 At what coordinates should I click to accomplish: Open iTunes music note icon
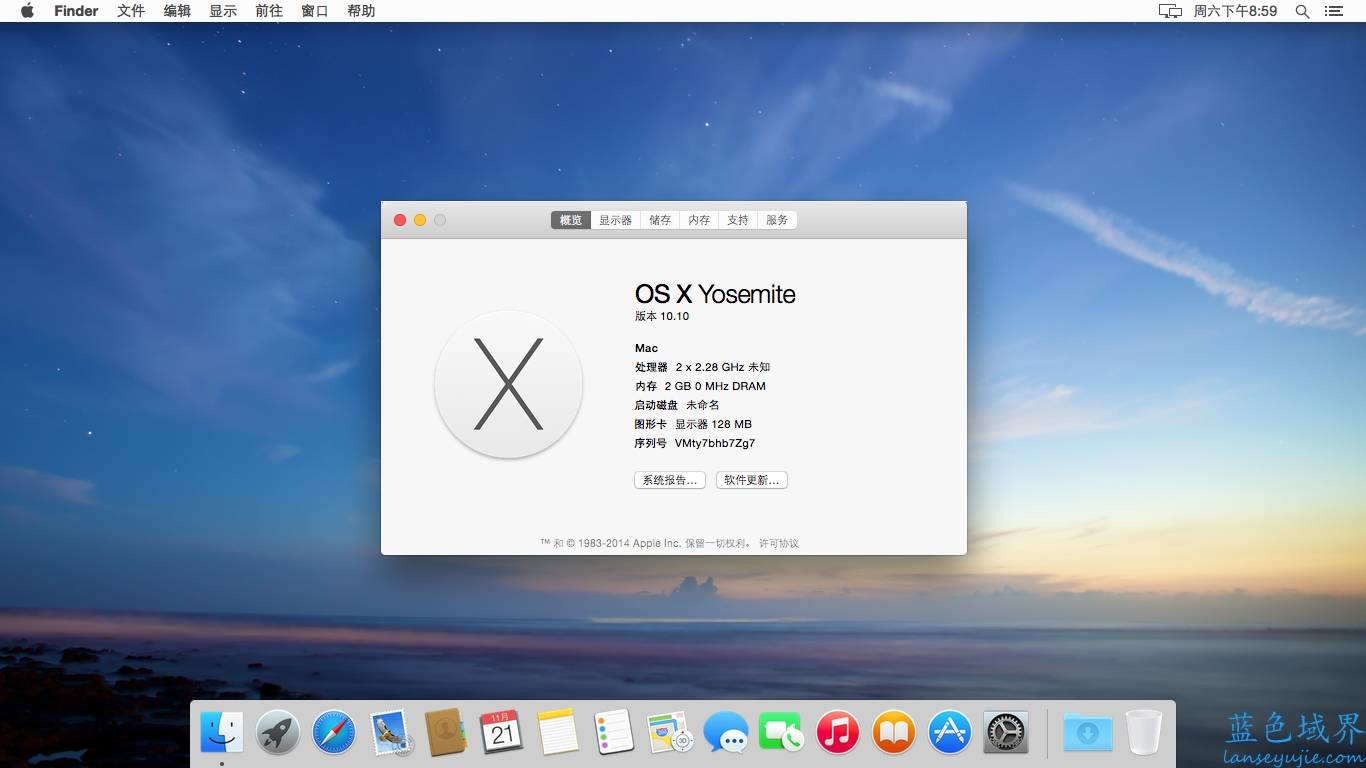click(838, 732)
